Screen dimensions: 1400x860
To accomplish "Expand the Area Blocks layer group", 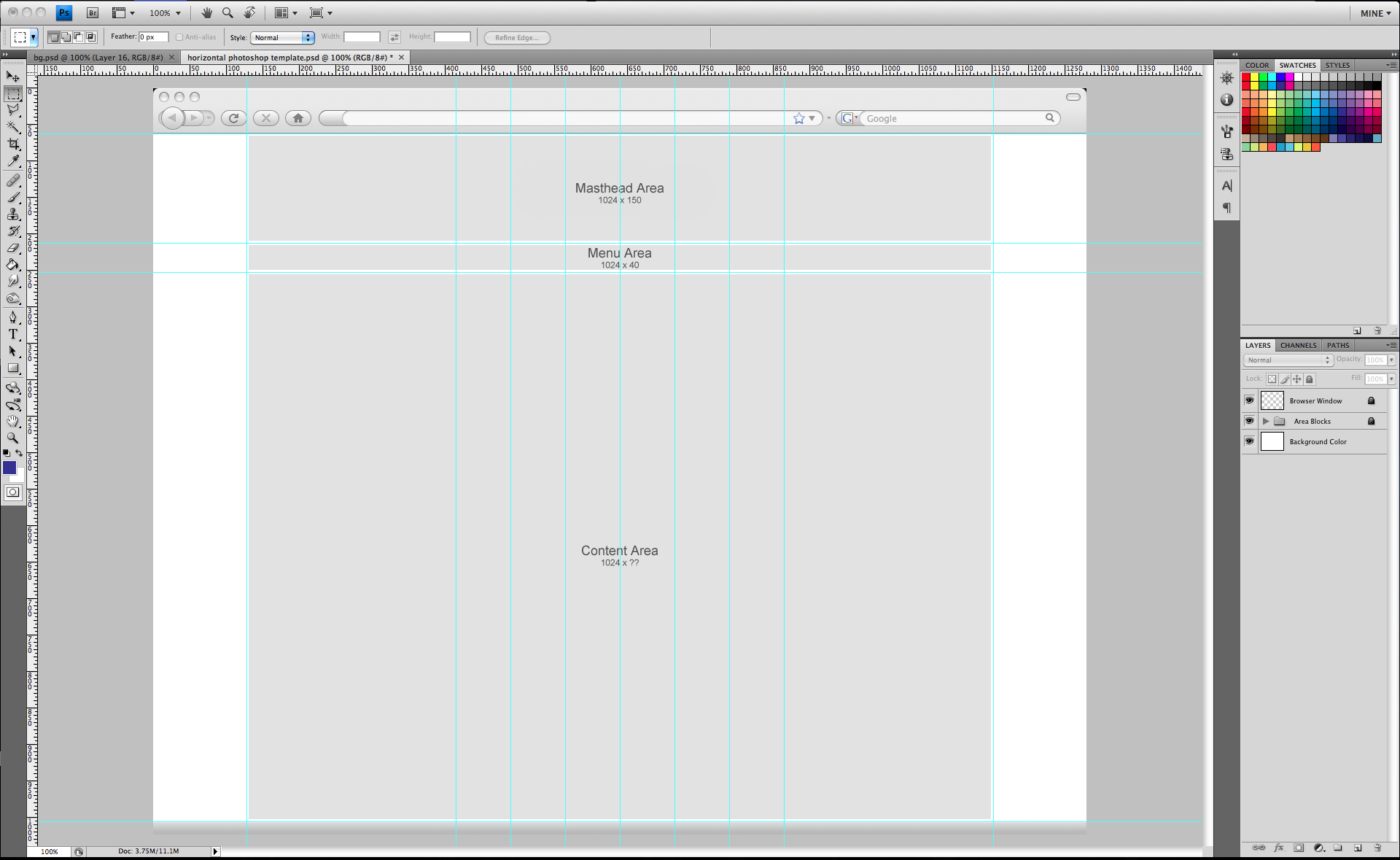I will [1266, 421].
